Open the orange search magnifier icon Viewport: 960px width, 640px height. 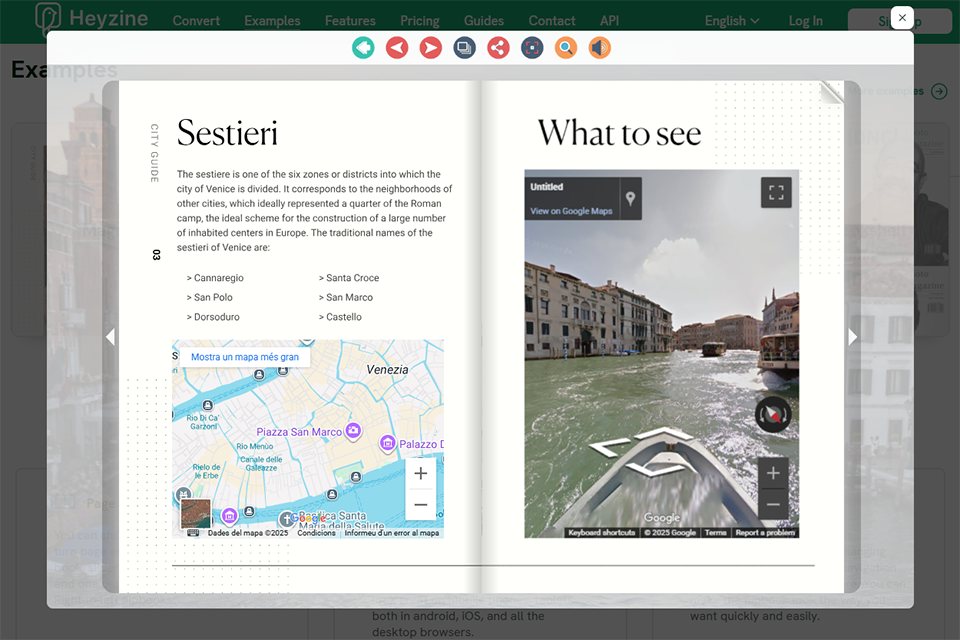(566, 48)
